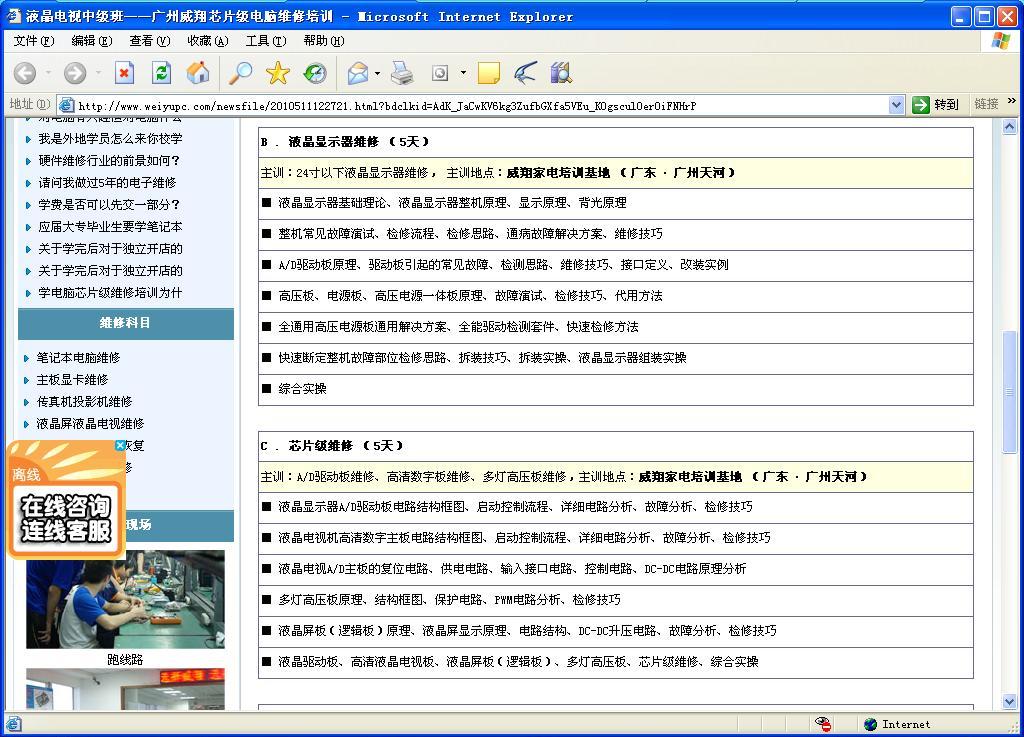This screenshot has height=737, width=1024.
Task: Click the vertical scrollbar down arrow
Action: pos(1010,702)
